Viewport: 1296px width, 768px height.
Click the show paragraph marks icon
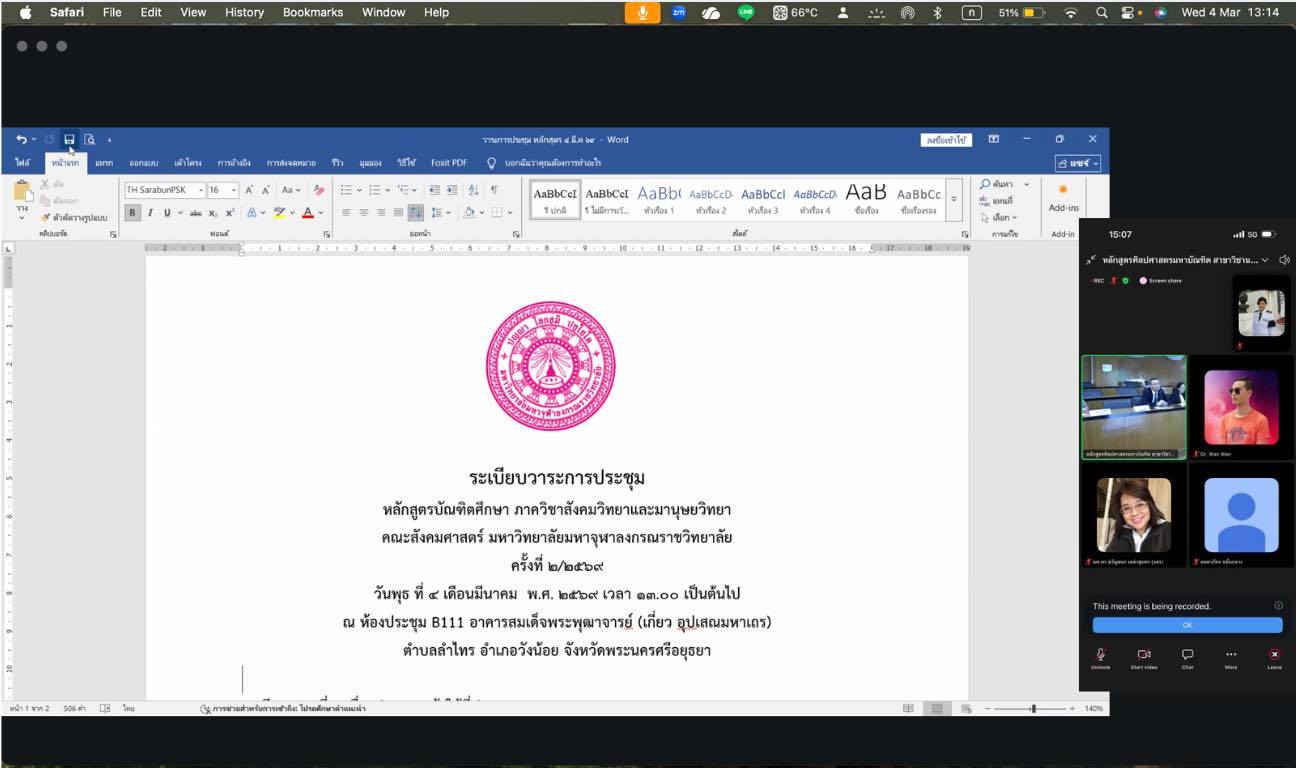pos(494,191)
